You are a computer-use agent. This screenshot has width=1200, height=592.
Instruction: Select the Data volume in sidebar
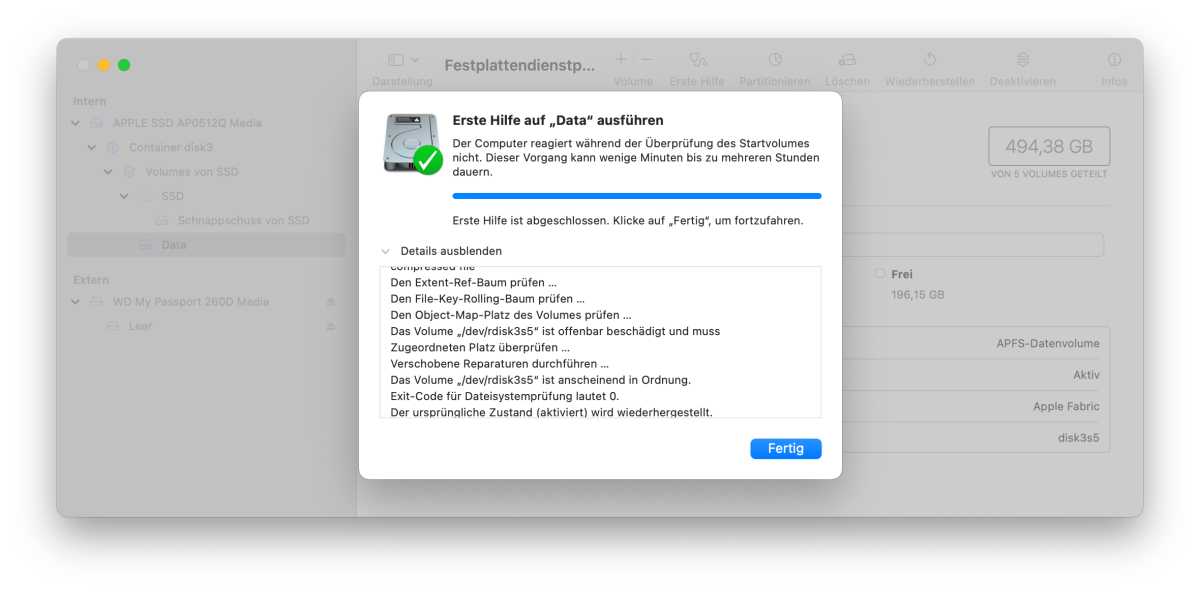click(x=173, y=245)
